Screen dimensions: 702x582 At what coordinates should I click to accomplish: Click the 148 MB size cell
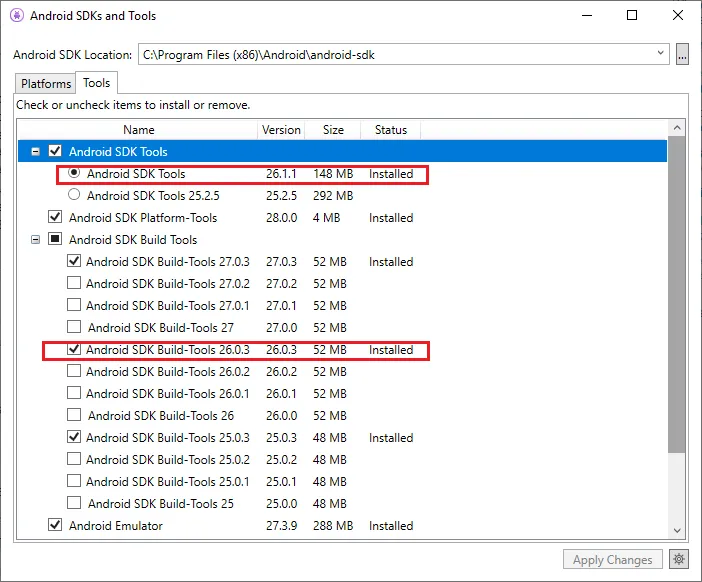click(x=333, y=174)
